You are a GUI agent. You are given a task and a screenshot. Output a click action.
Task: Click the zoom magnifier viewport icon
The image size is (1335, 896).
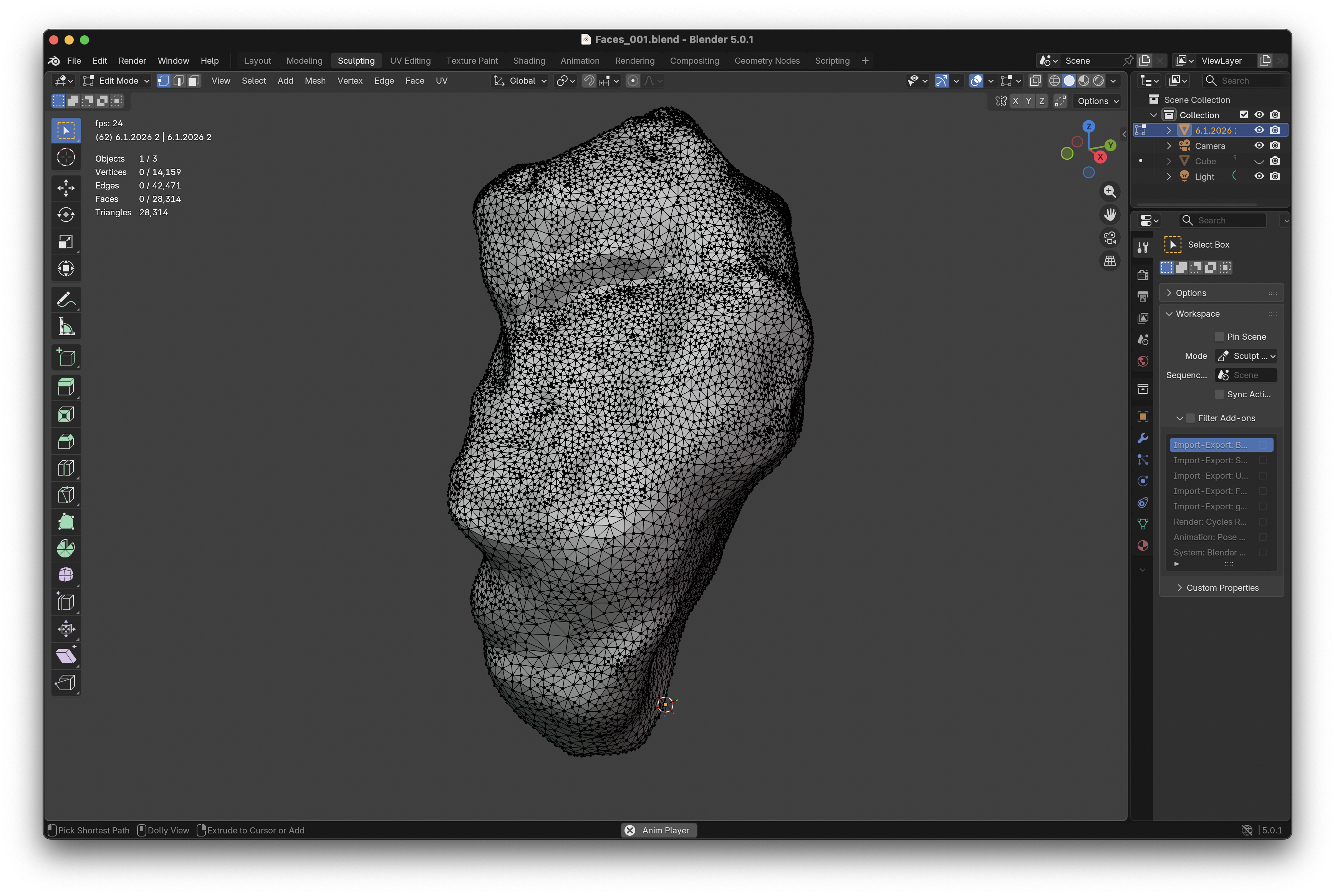[1109, 192]
